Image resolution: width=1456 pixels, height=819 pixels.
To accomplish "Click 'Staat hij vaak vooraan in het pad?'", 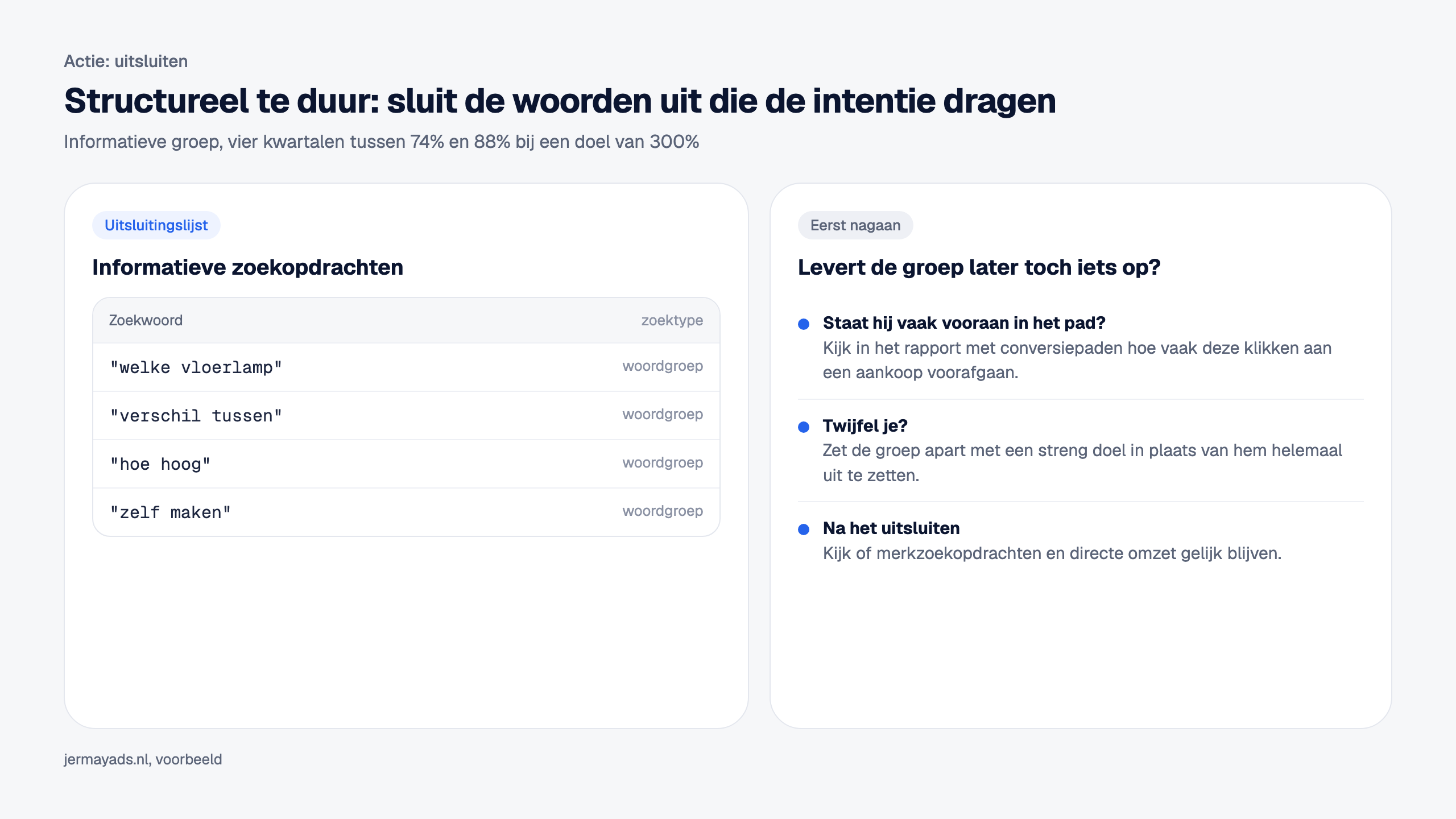I will point(964,323).
